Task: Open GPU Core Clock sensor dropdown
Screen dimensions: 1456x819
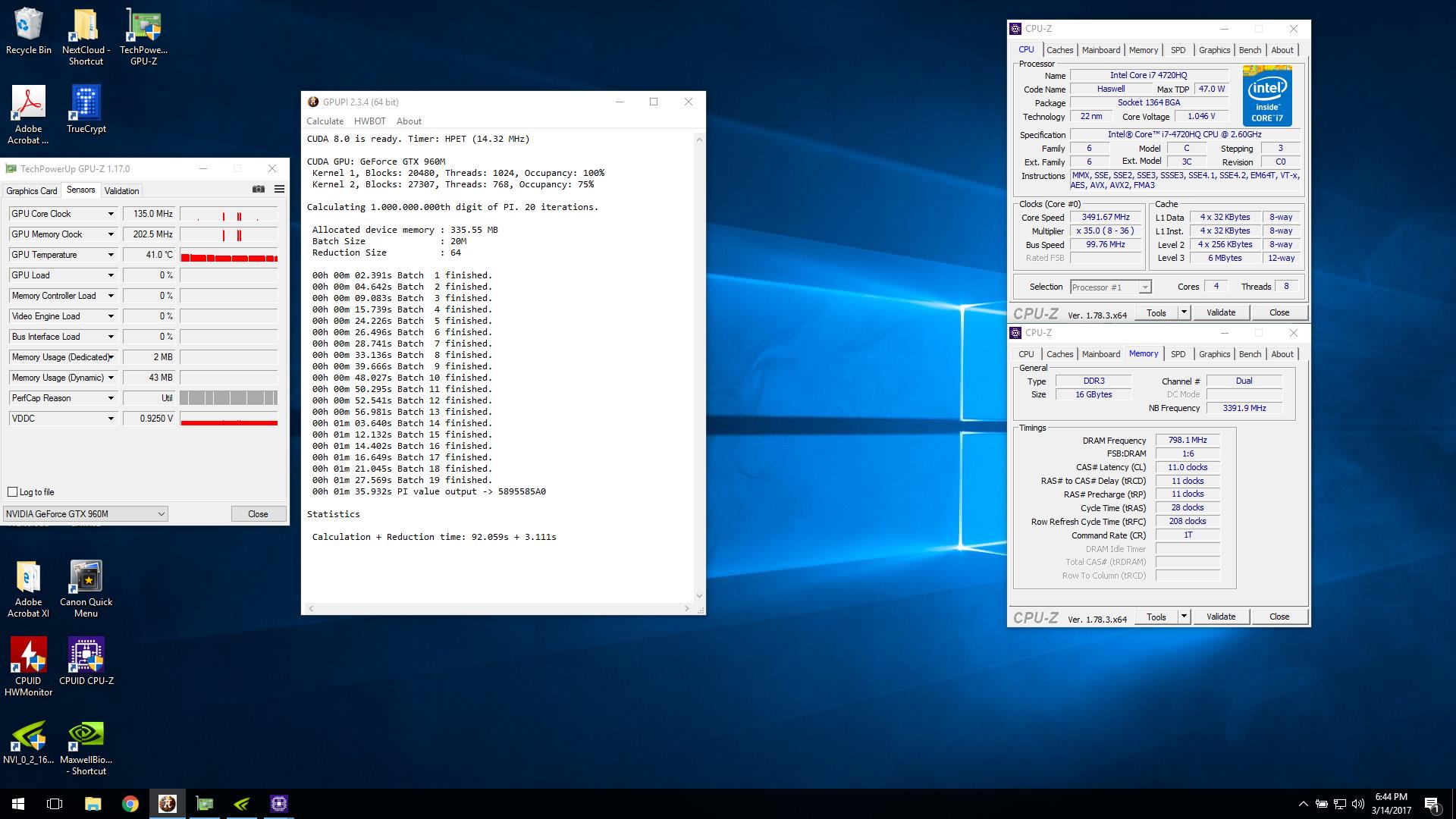Action: 111,214
